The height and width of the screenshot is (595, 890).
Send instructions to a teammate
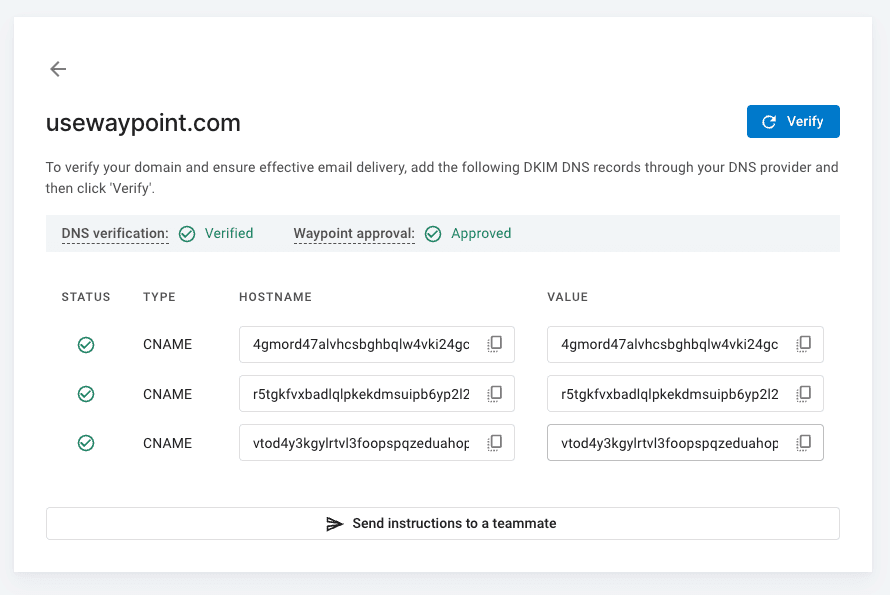[443, 523]
